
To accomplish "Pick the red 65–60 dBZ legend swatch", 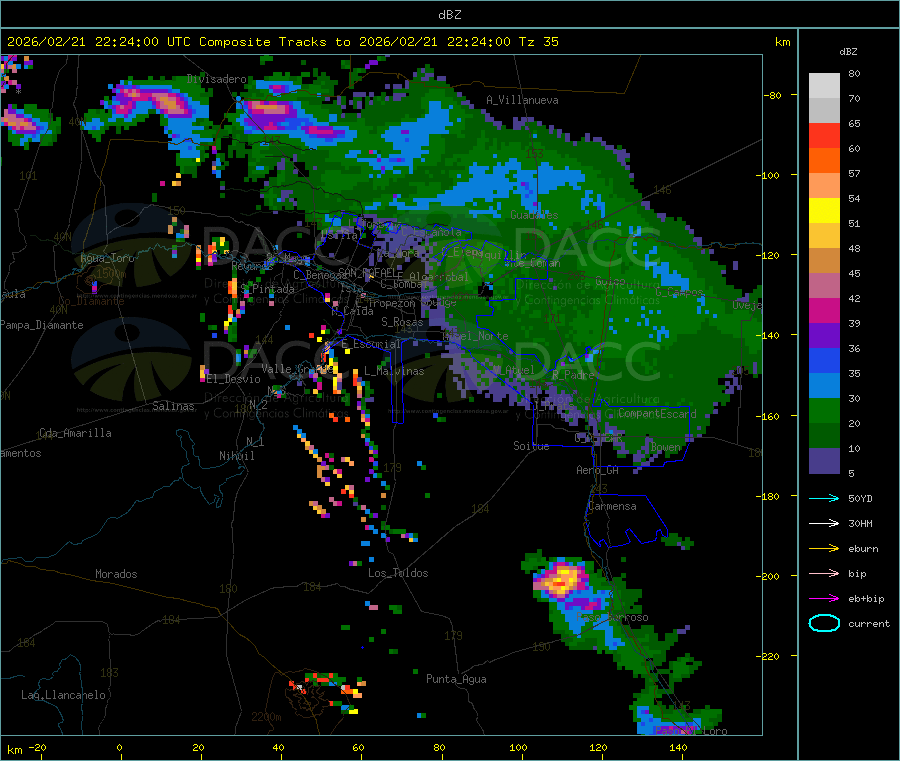I will coord(824,135).
